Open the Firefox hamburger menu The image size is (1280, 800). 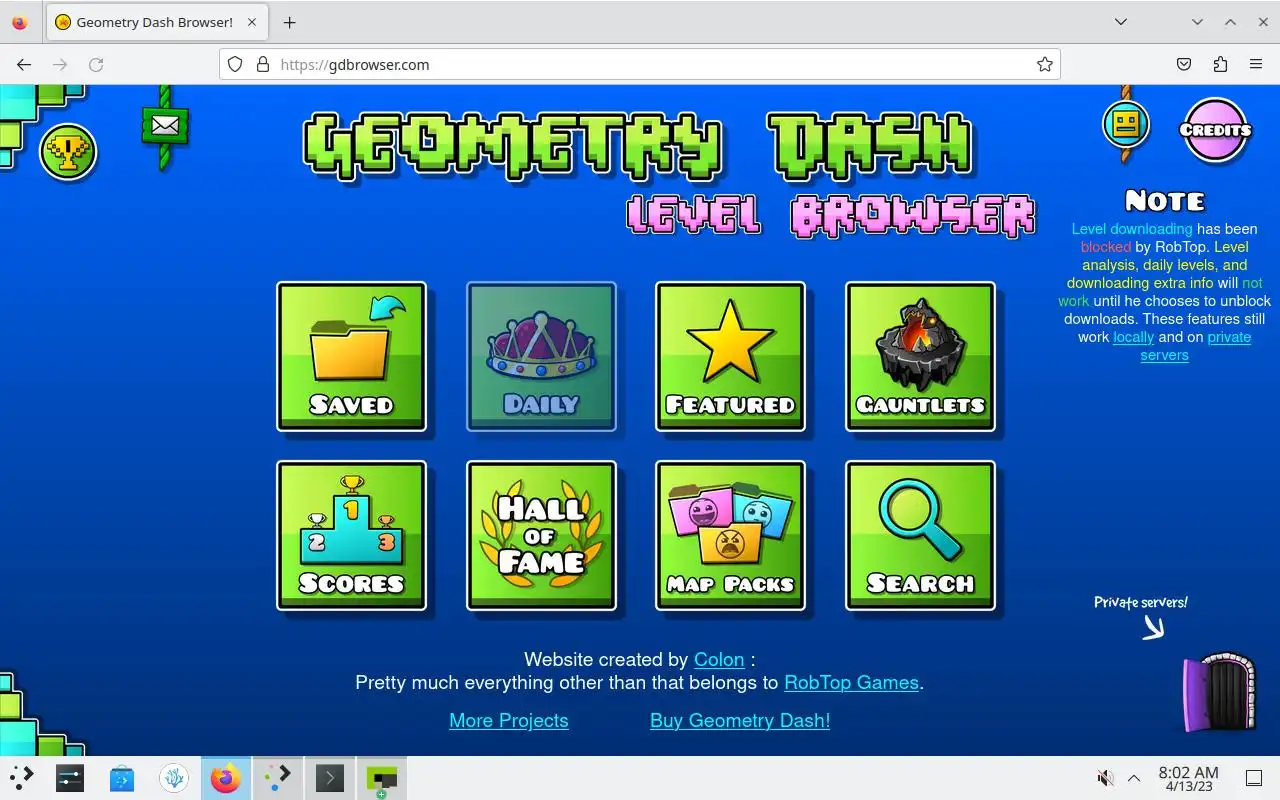click(x=1256, y=64)
